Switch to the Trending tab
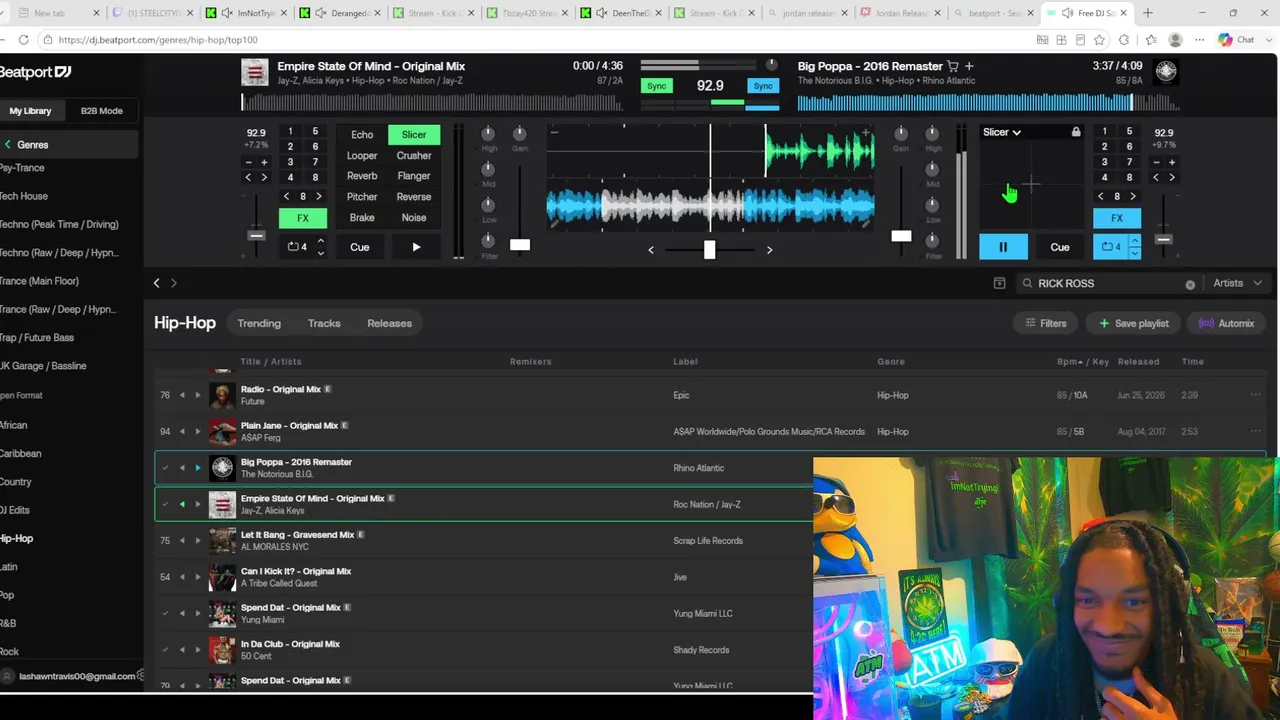 (x=259, y=323)
